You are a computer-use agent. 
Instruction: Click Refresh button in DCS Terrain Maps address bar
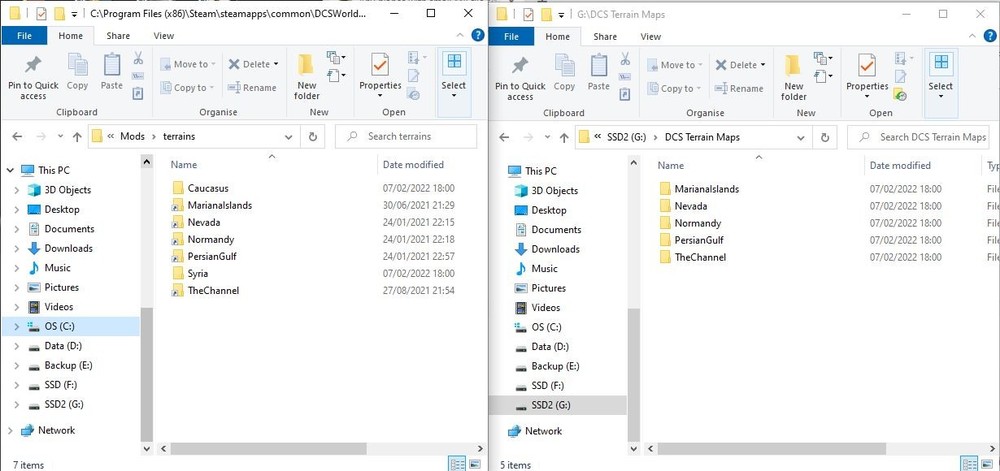(825, 137)
